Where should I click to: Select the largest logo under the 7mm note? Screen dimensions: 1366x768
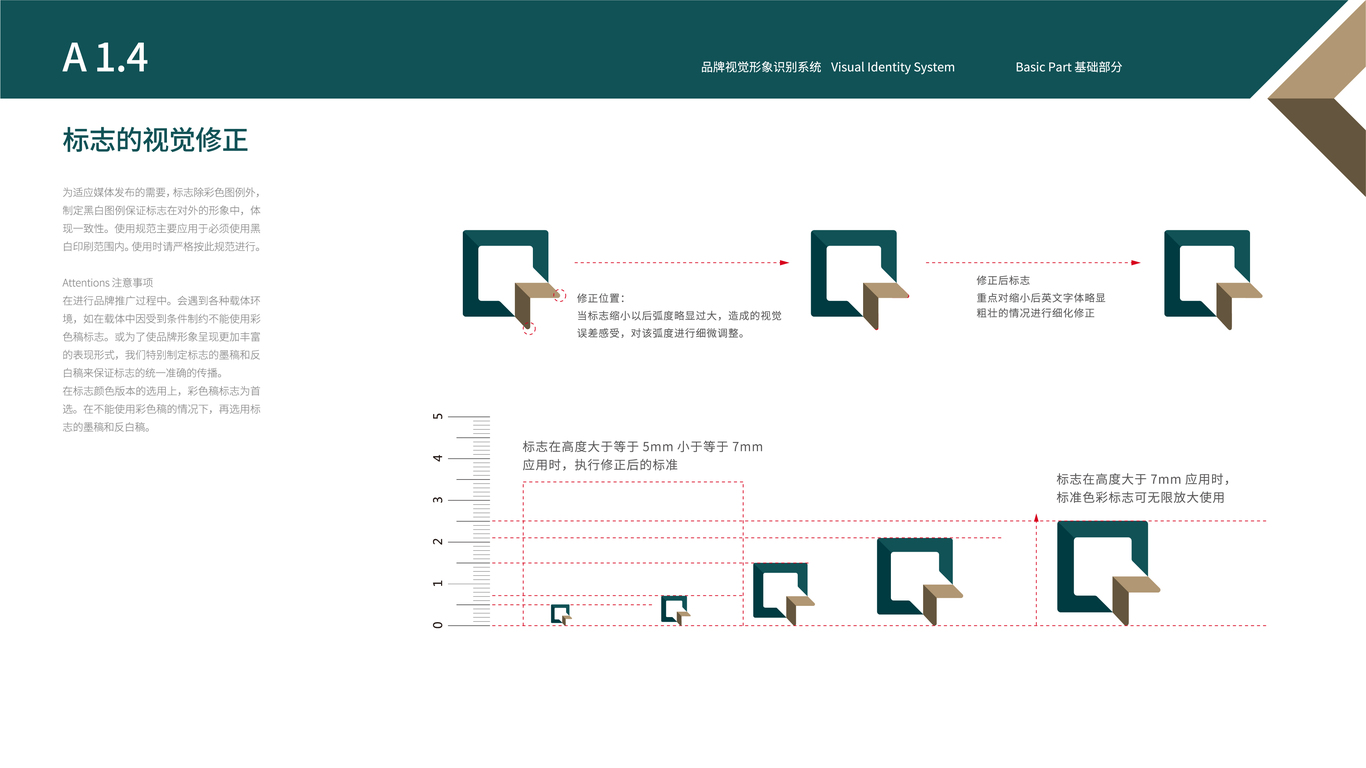pyautogui.click(x=1108, y=573)
